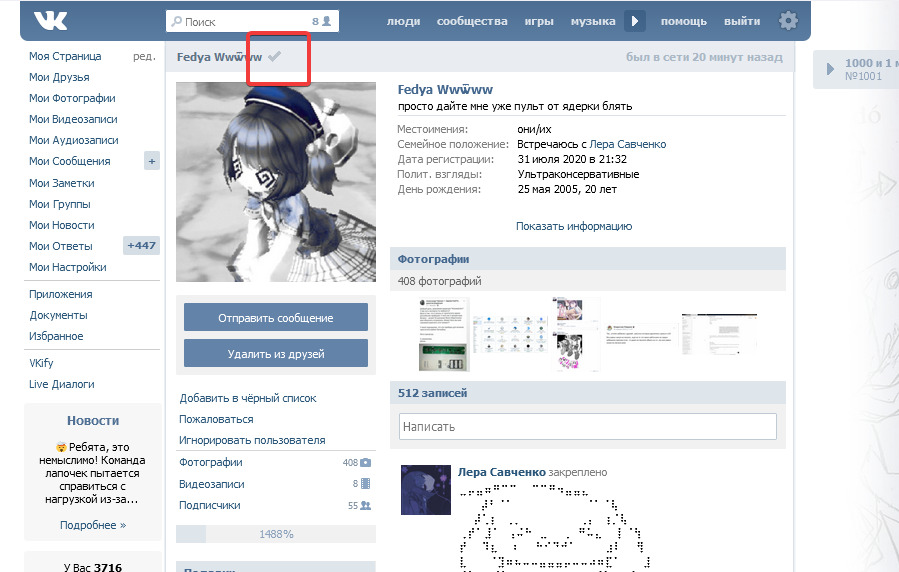Click the verified checkmark next to Fedya Wwwww
Screen dimensions: 899x572
pyautogui.click(x=275, y=56)
